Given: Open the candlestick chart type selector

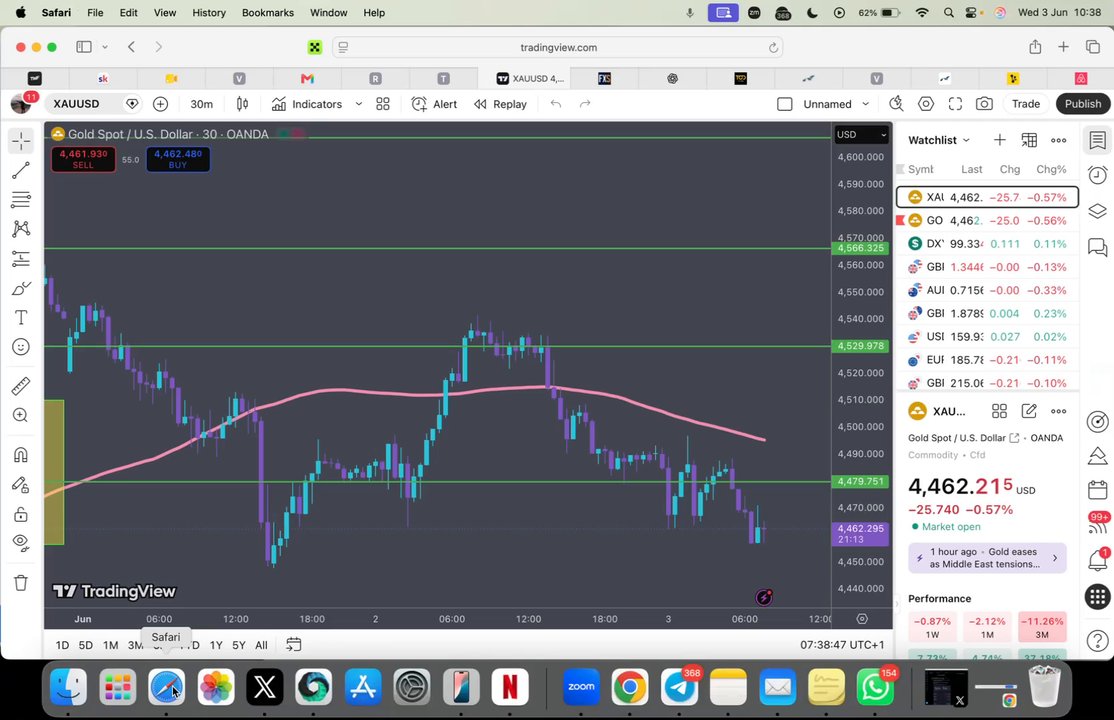Looking at the screenshot, I should pyautogui.click(x=242, y=104).
